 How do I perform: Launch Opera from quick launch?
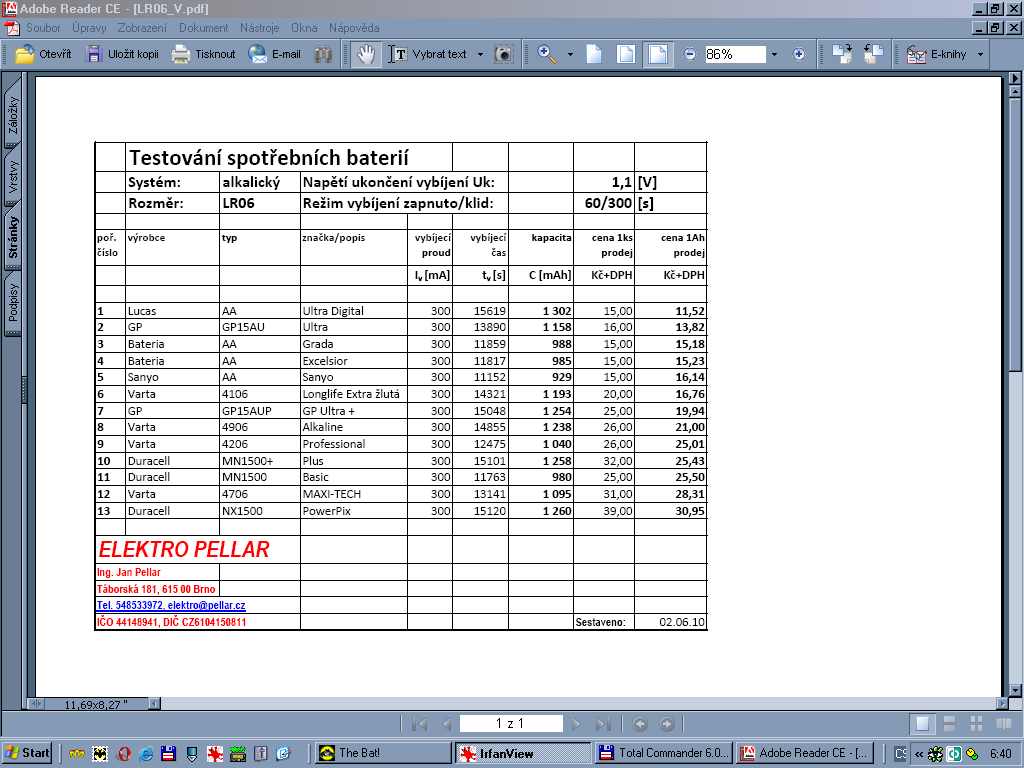[123, 754]
